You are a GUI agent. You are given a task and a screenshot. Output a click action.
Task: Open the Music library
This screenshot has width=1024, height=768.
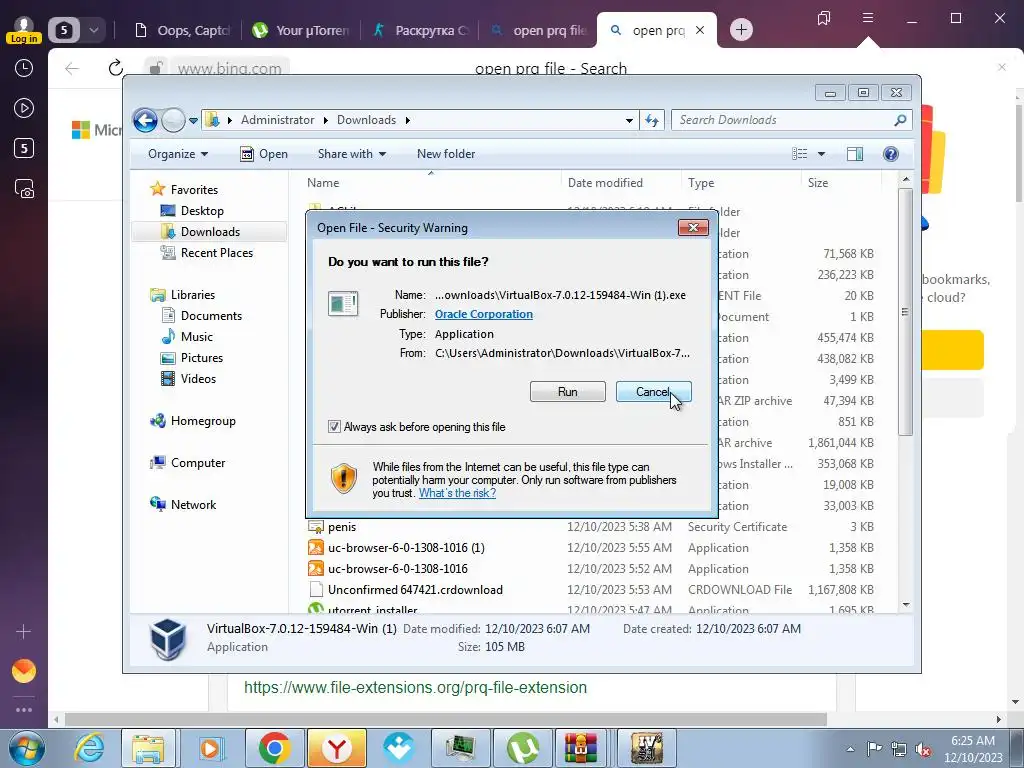(x=197, y=337)
